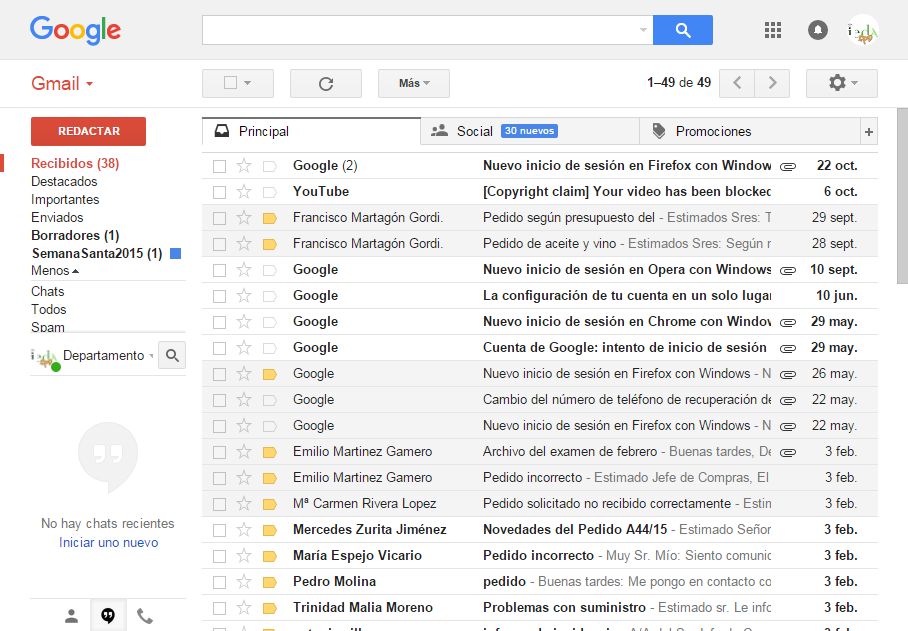Viewport: 908px width, 631px height.
Task: Click the REDACTAR compose button
Action: (89, 131)
